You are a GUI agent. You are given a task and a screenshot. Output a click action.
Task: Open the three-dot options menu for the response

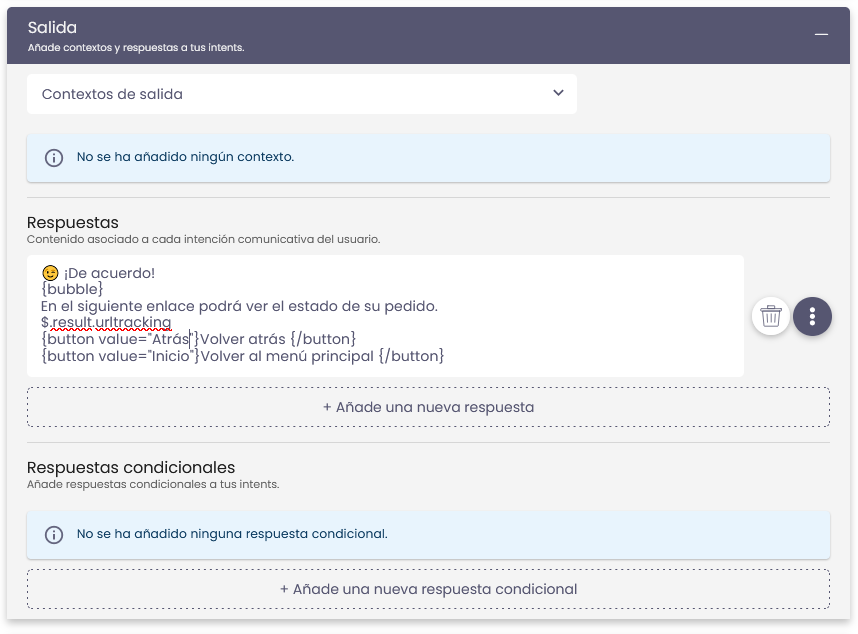(x=812, y=316)
